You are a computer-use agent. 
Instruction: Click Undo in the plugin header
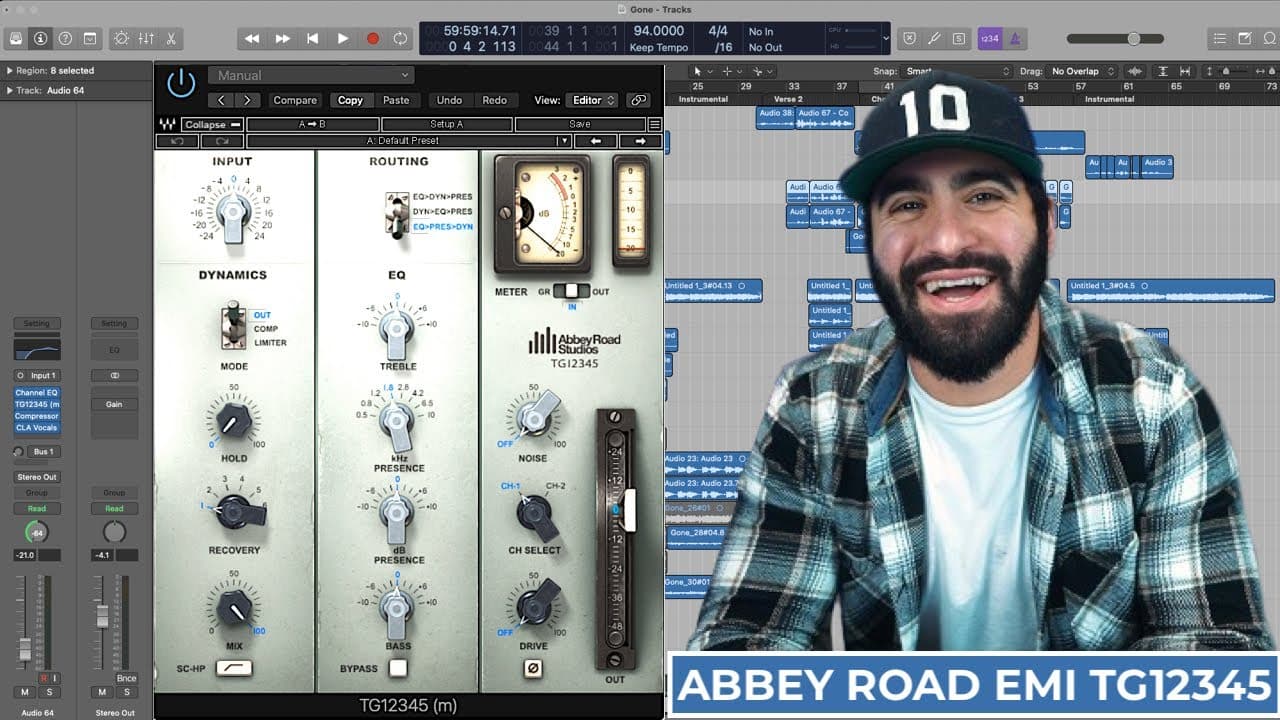pos(450,100)
